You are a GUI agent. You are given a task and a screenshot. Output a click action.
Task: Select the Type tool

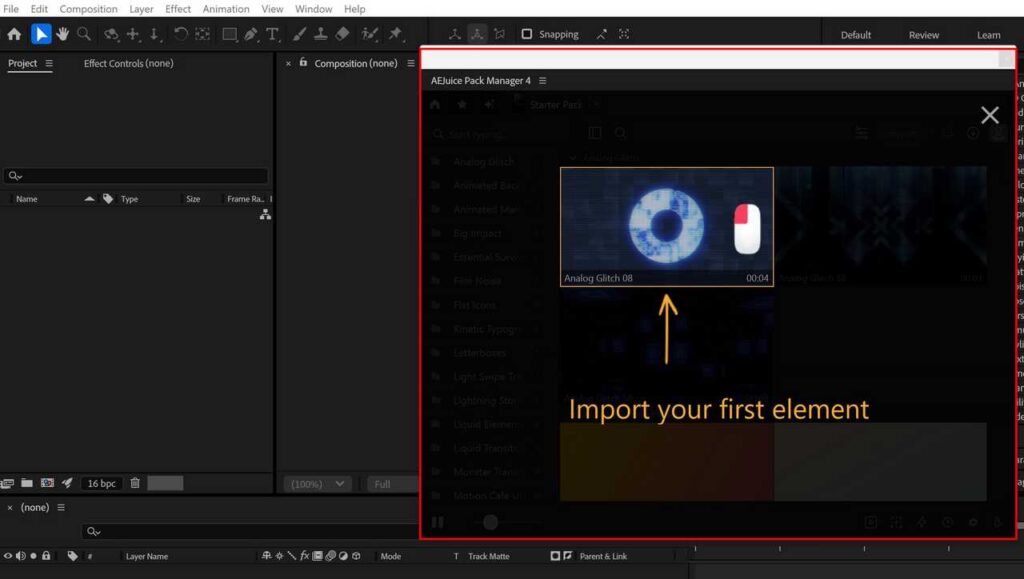click(x=272, y=34)
